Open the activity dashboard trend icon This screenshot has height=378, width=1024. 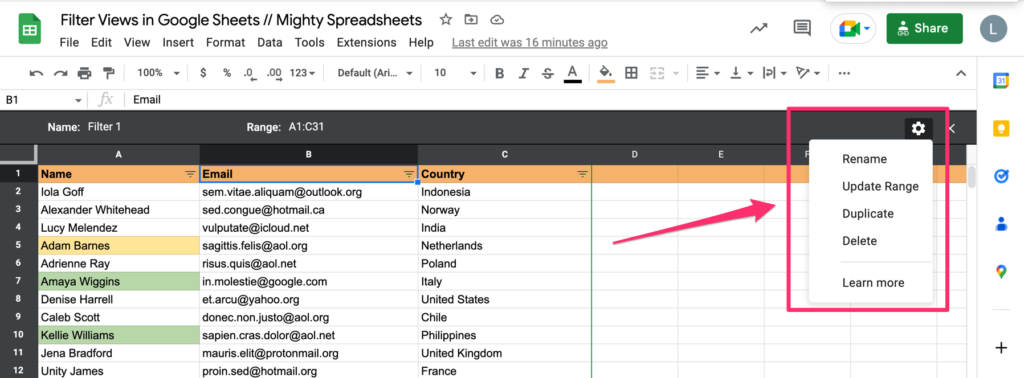758,28
